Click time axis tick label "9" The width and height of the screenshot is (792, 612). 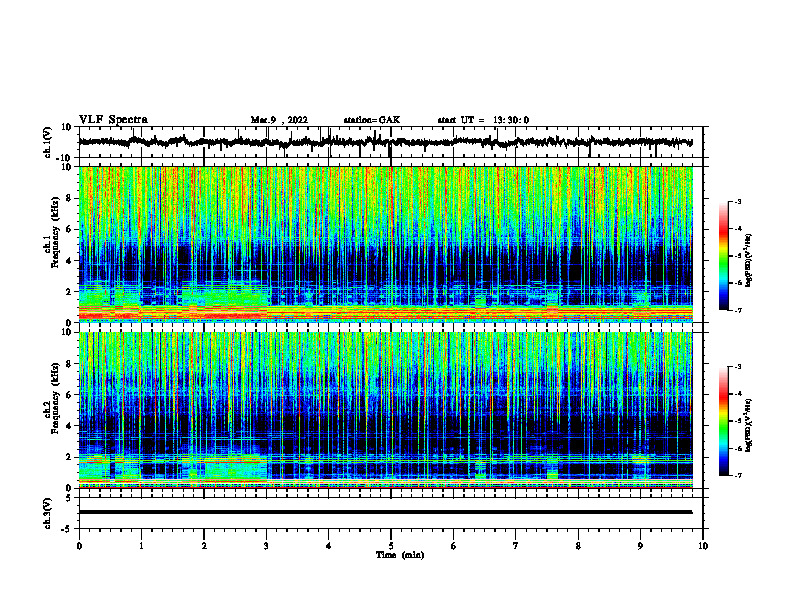[640, 546]
